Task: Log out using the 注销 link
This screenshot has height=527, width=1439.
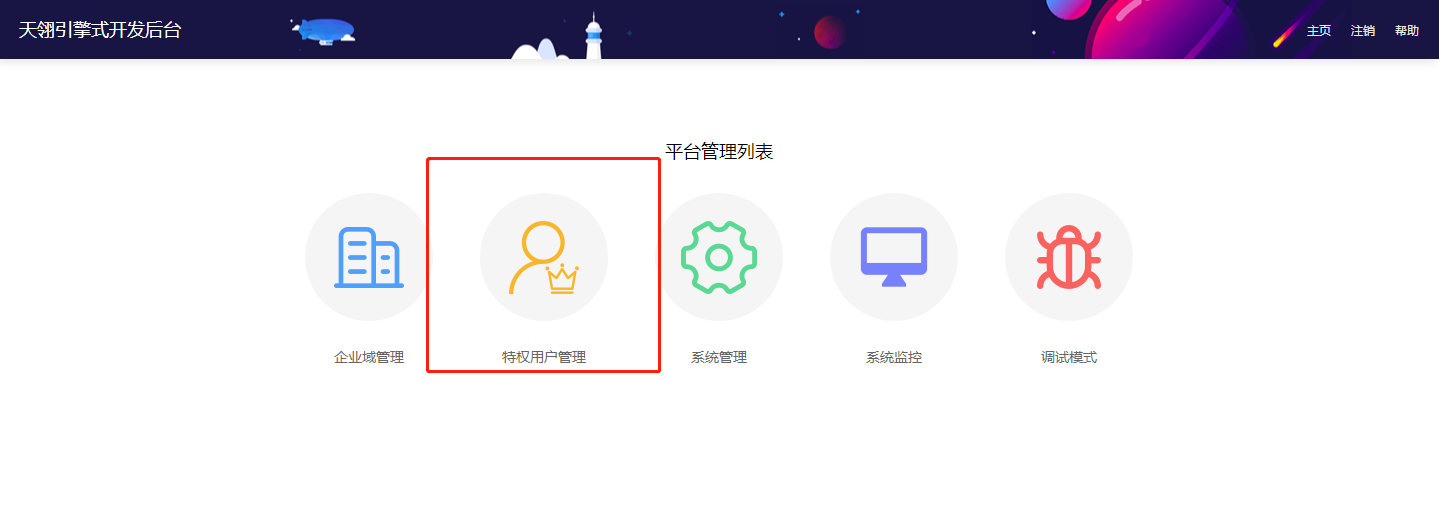Action: pyautogui.click(x=1363, y=31)
